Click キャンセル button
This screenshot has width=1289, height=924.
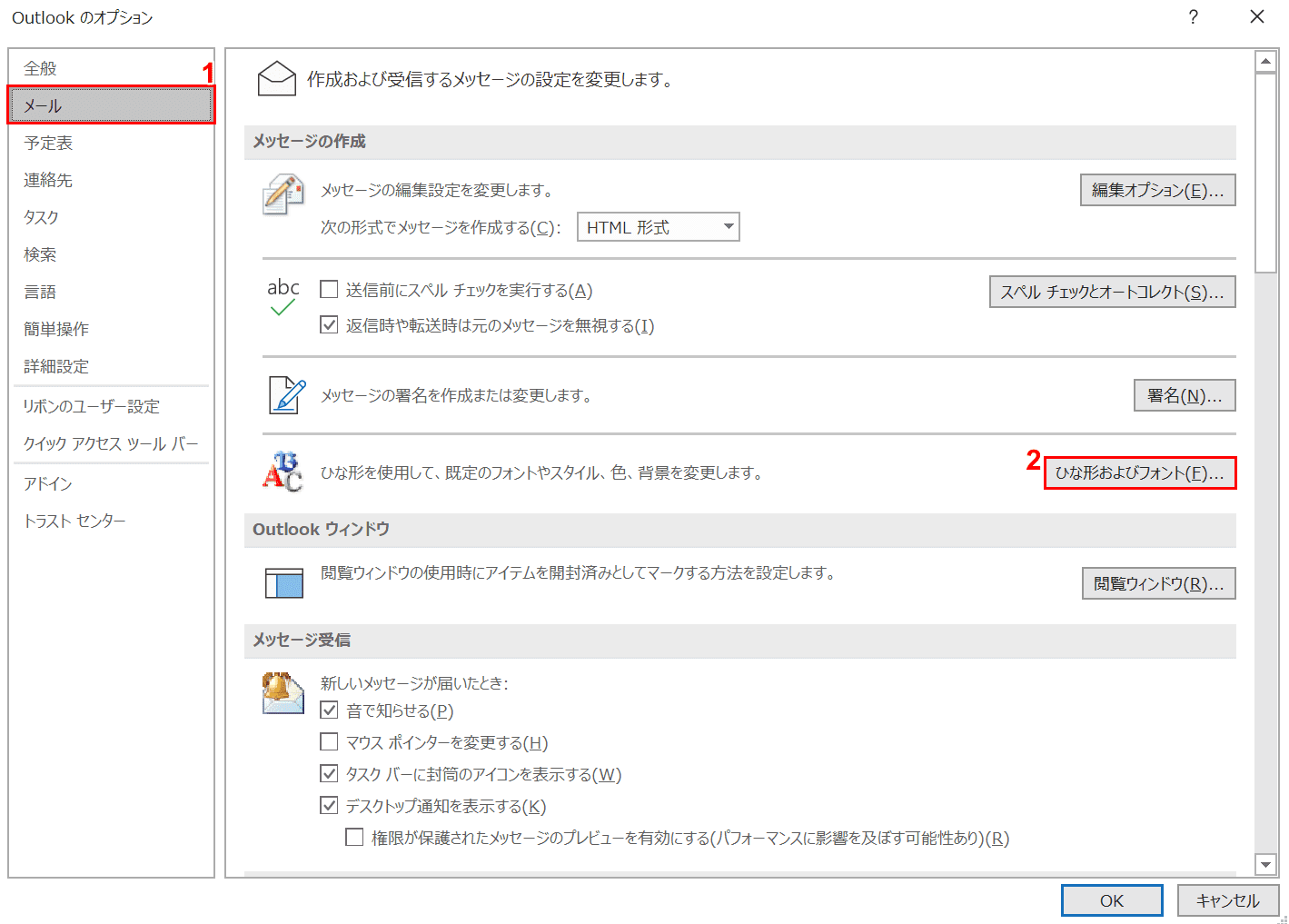[1227, 900]
